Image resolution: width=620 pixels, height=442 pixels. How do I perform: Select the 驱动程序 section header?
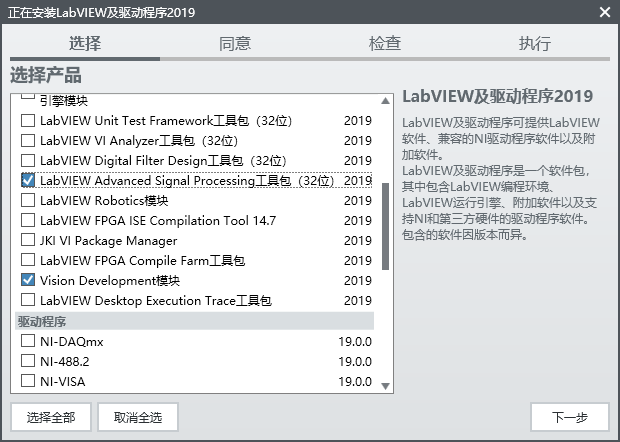[x=195, y=321]
